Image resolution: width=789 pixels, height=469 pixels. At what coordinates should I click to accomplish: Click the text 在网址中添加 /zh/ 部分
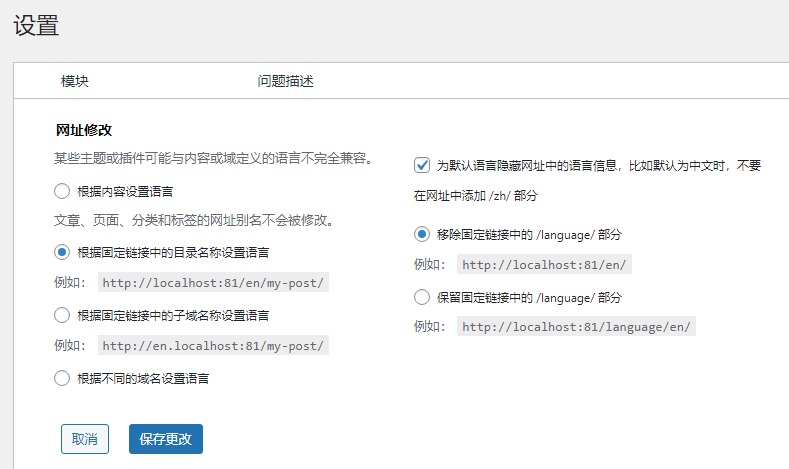pyautogui.click(x=476, y=196)
